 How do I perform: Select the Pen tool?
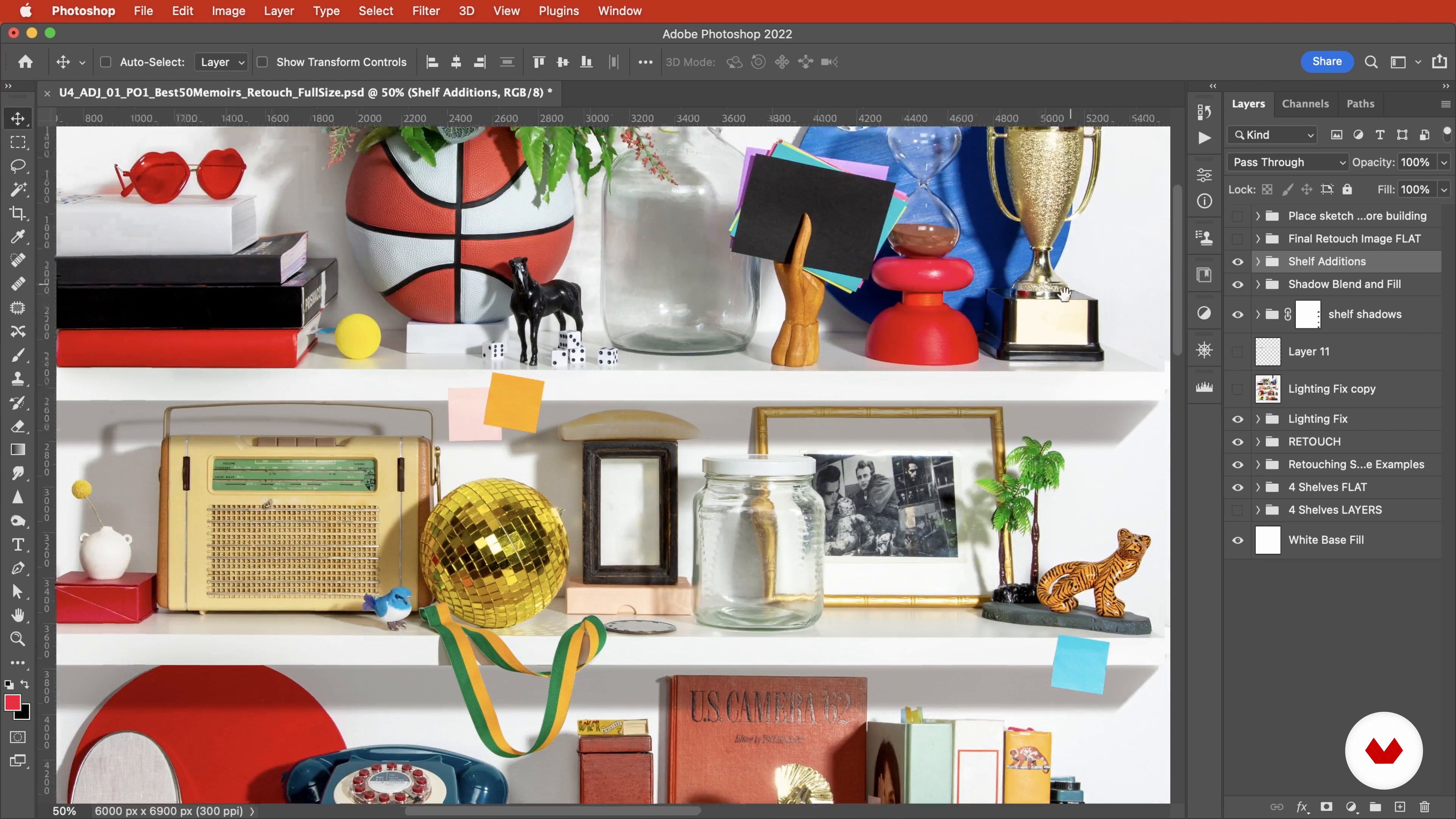(x=18, y=568)
